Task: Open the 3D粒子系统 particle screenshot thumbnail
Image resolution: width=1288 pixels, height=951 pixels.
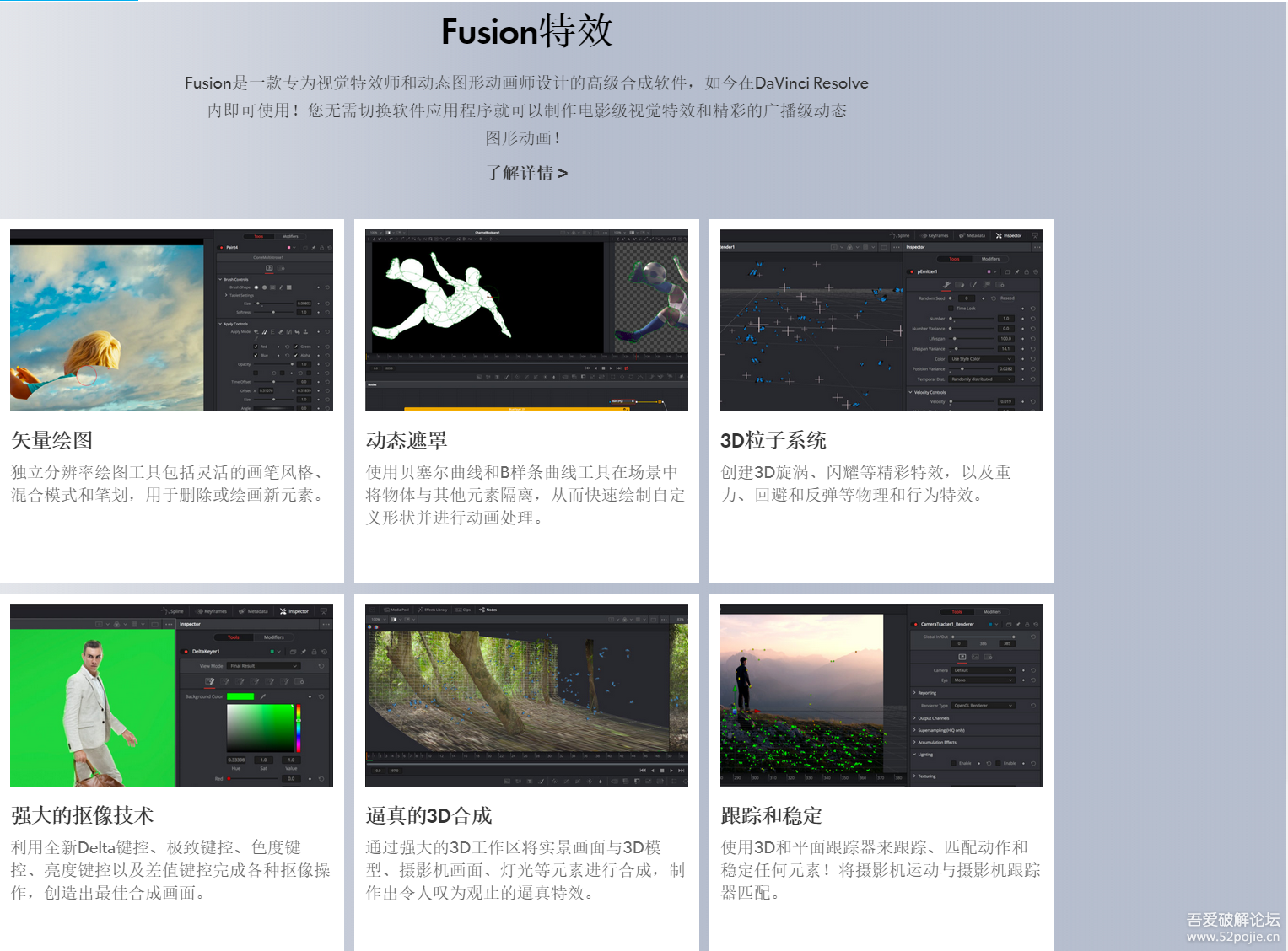Action: (881, 320)
